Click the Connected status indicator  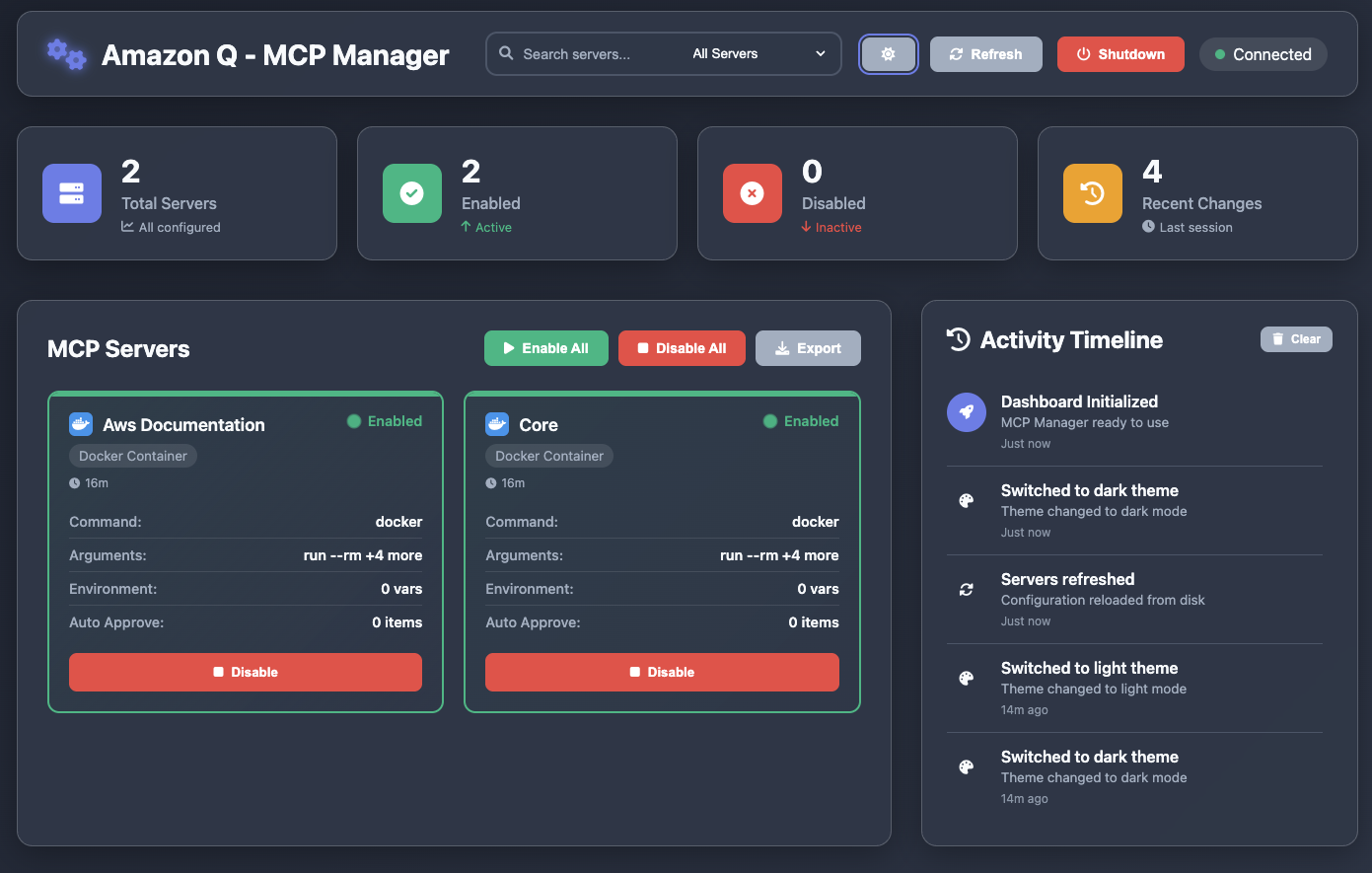click(x=1263, y=54)
